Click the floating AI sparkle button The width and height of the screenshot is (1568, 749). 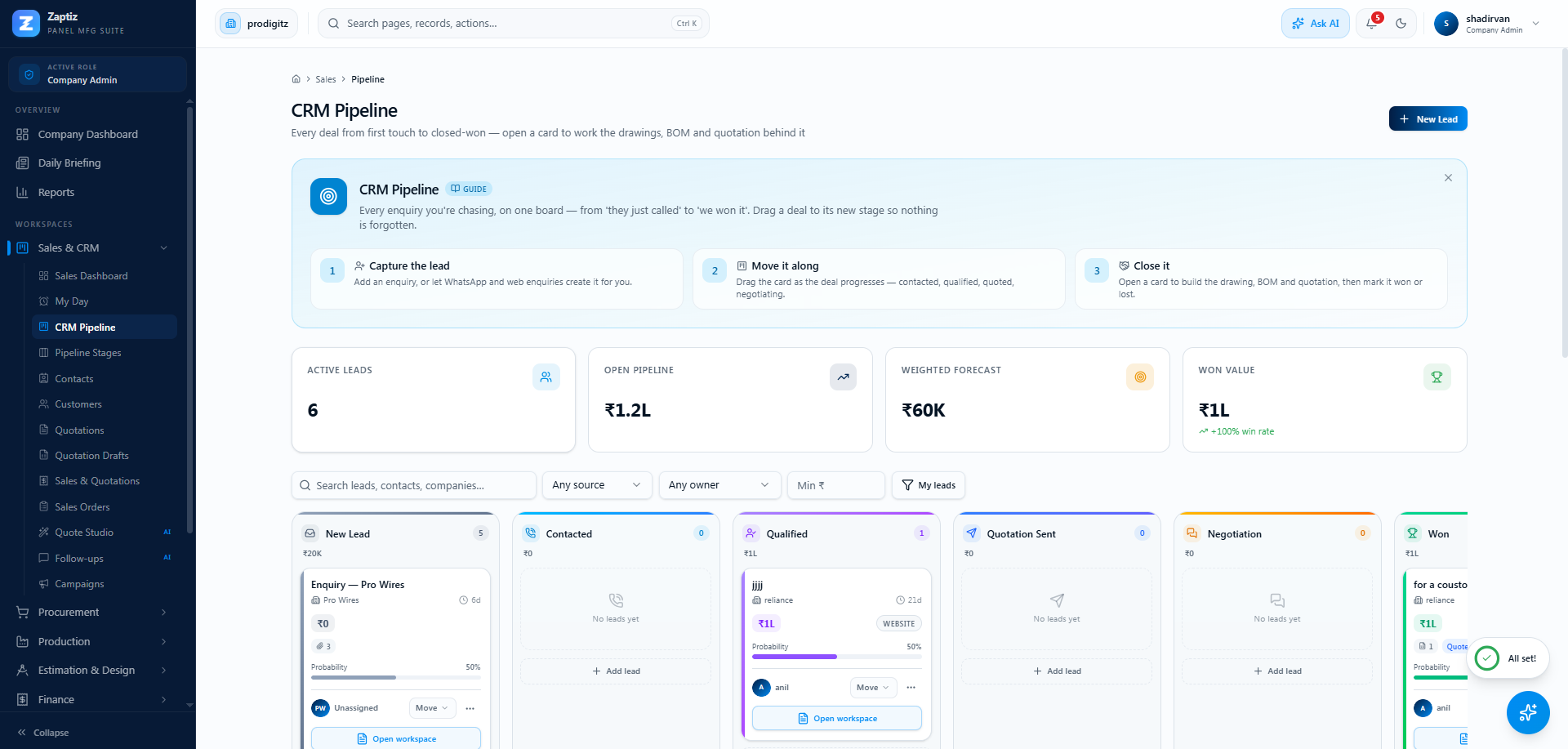click(x=1528, y=712)
